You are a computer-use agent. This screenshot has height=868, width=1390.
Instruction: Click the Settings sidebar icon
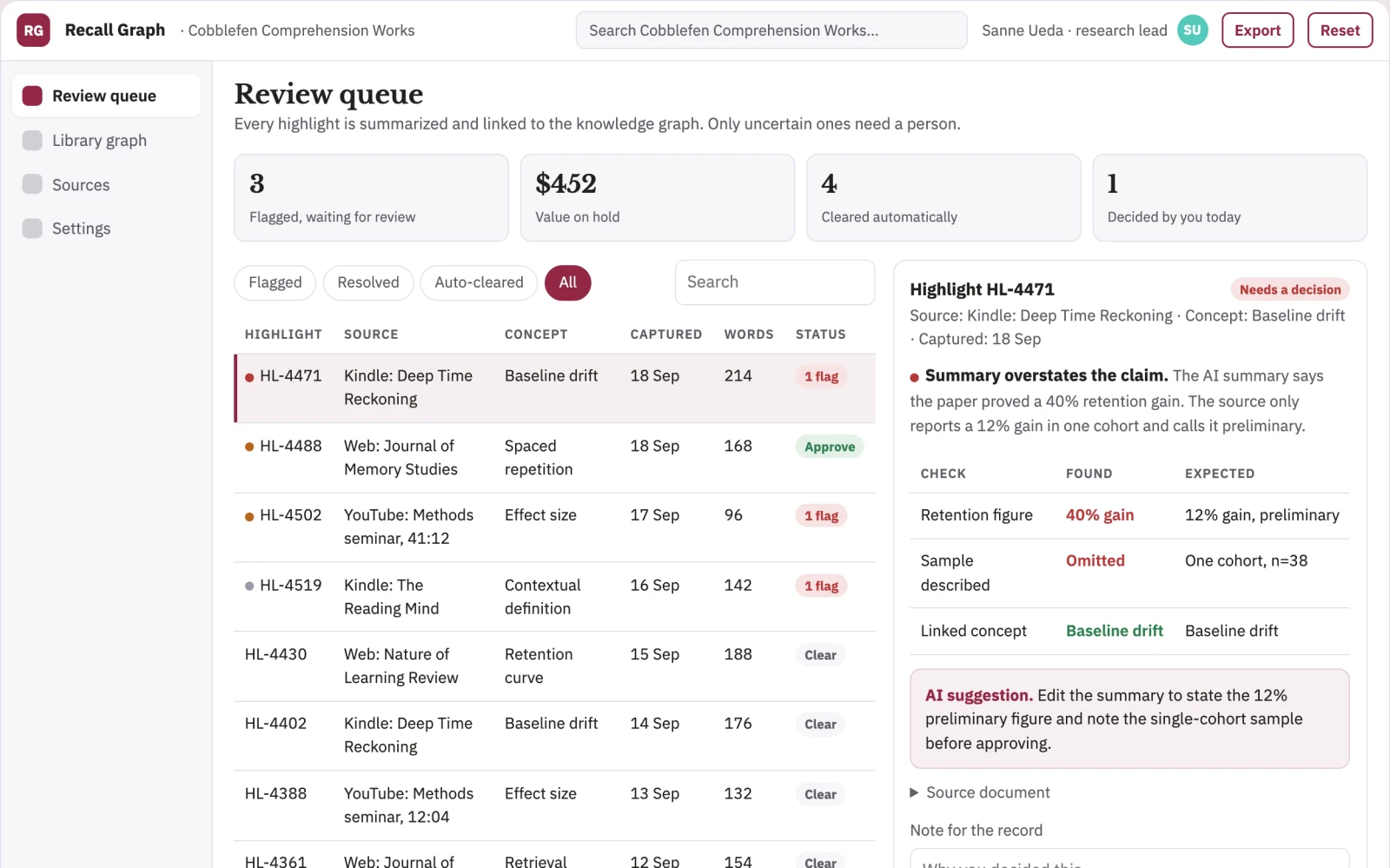coord(32,229)
